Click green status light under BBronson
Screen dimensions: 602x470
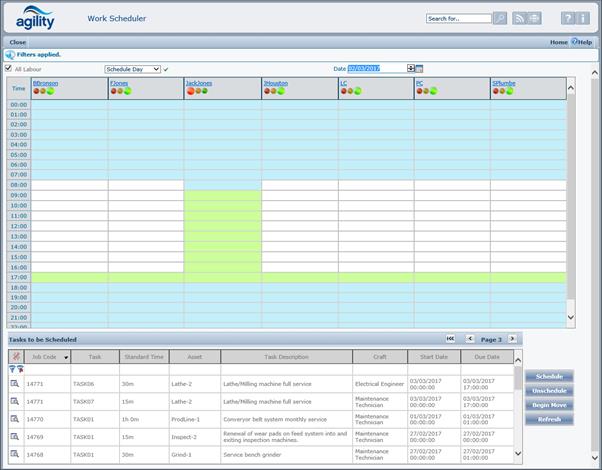coord(50,91)
